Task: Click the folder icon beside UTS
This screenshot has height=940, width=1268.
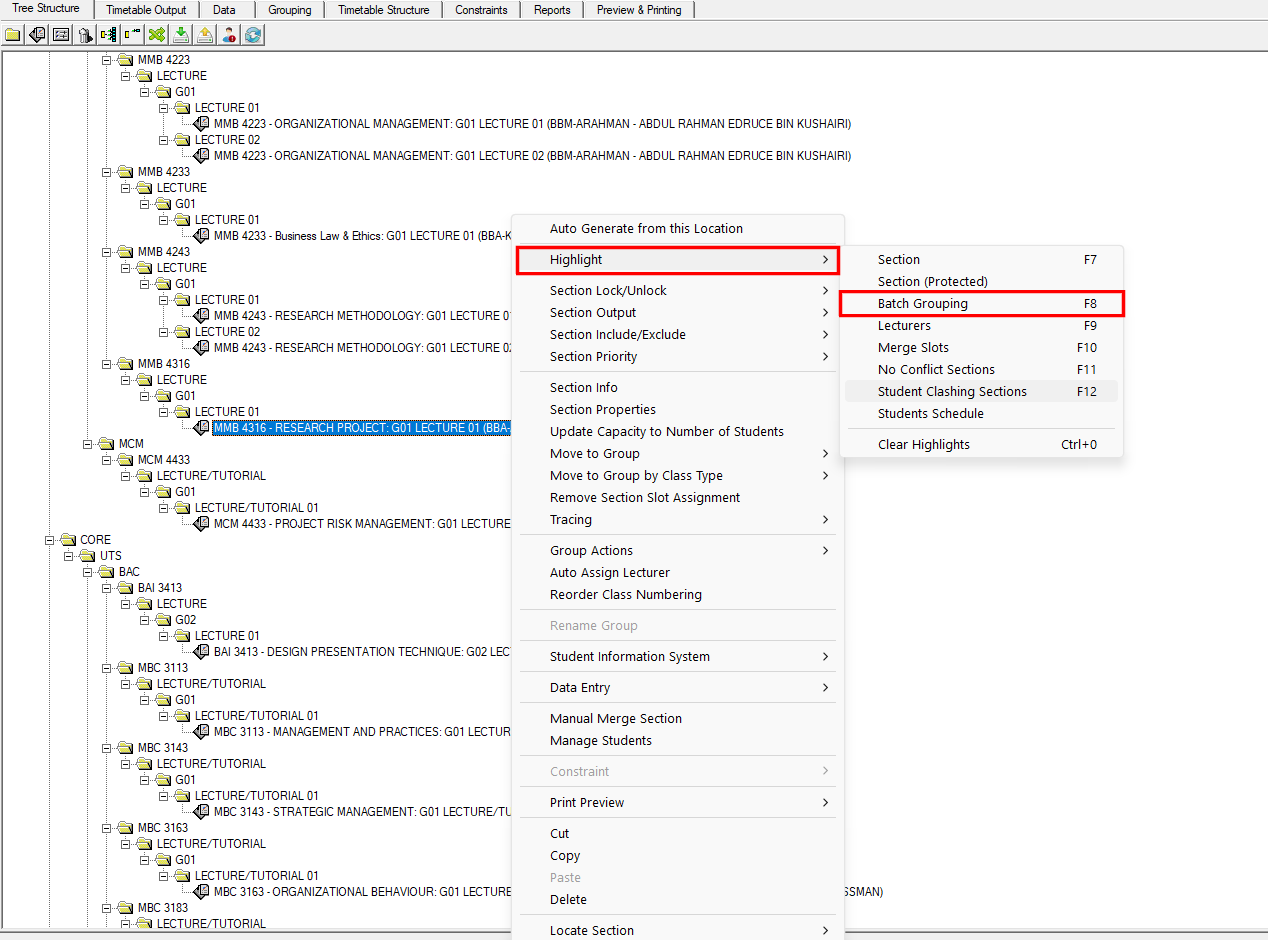Action: click(x=87, y=556)
